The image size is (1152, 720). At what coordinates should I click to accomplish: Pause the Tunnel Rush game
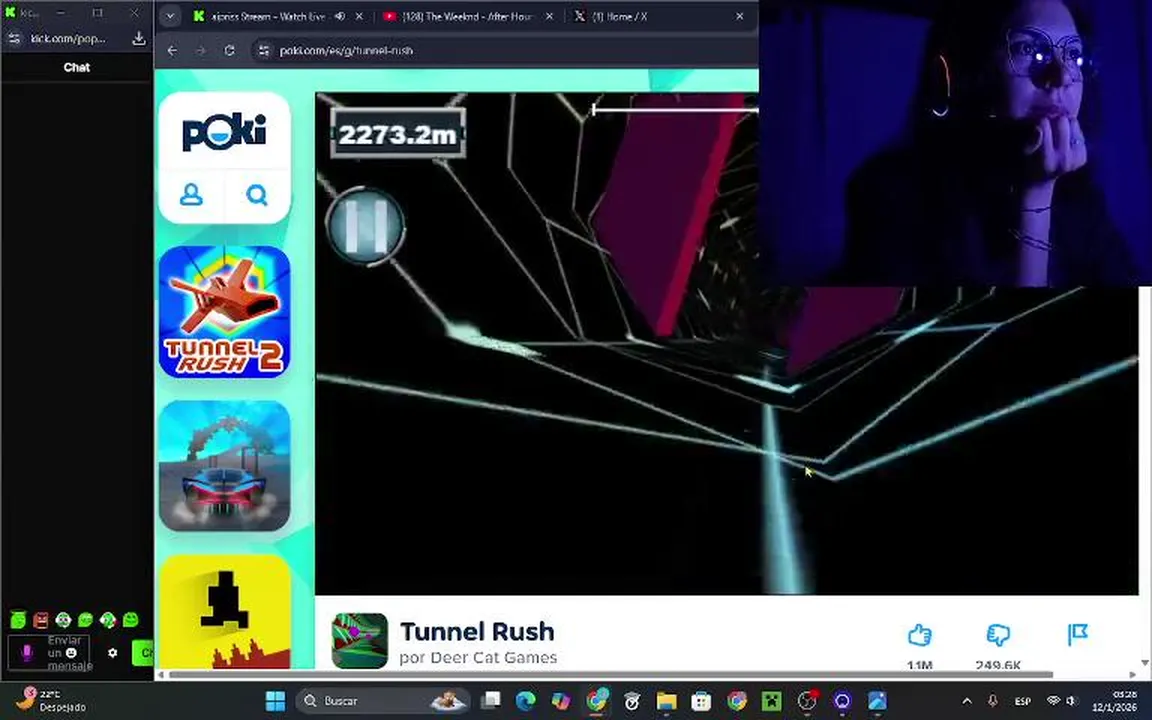tap(366, 226)
